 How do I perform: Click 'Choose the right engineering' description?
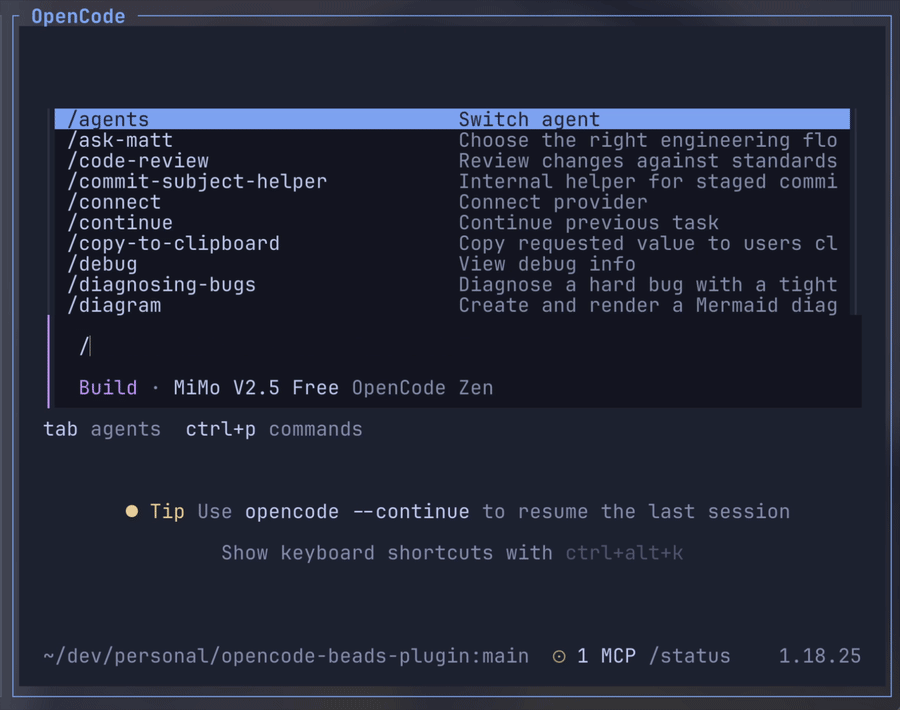[x=647, y=140]
